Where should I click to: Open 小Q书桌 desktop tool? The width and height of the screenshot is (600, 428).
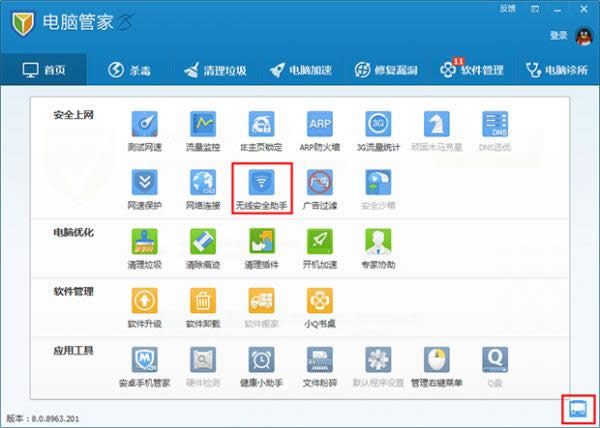320,308
